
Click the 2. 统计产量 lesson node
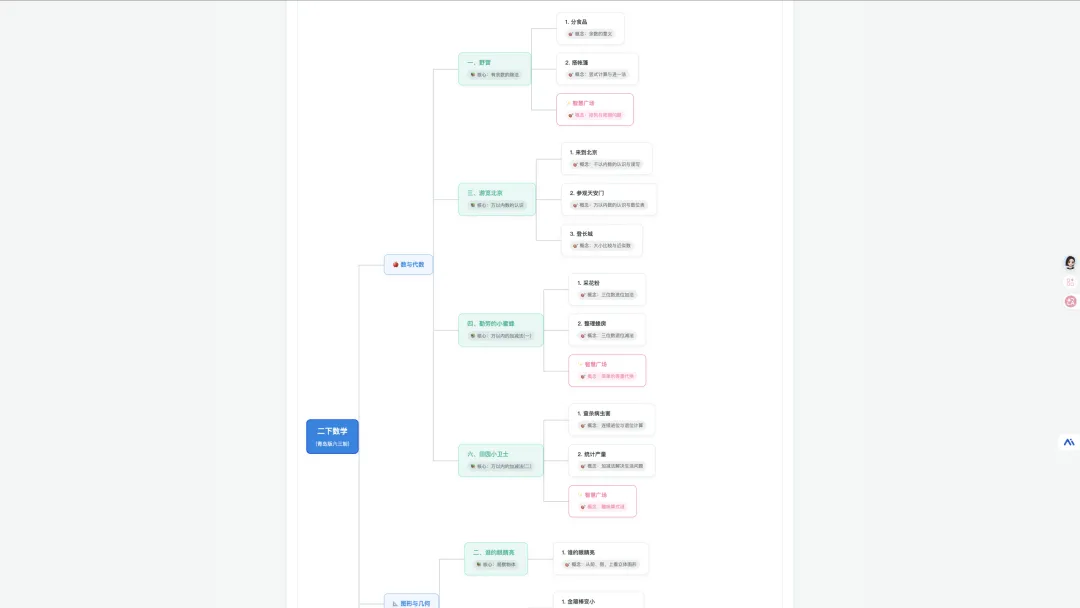tap(610, 459)
